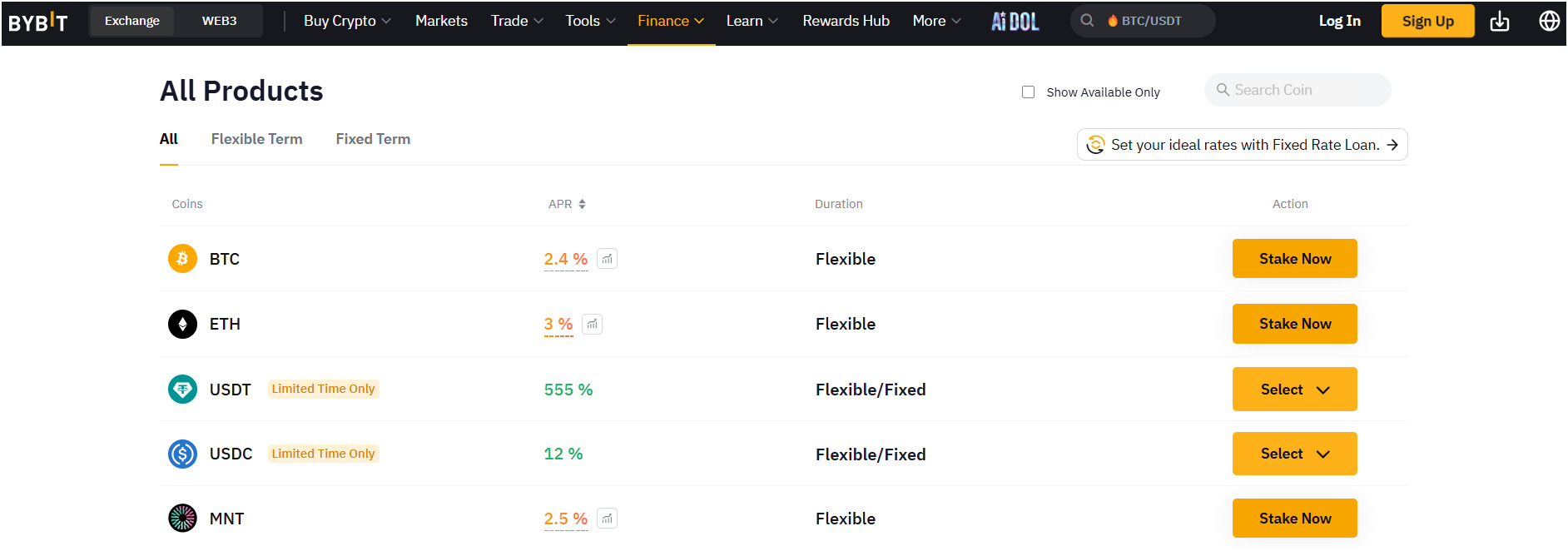Click the USDT coin icon
Viewport: 1568px width, 551px height.
pyautogui.click(x=182, y=389)
